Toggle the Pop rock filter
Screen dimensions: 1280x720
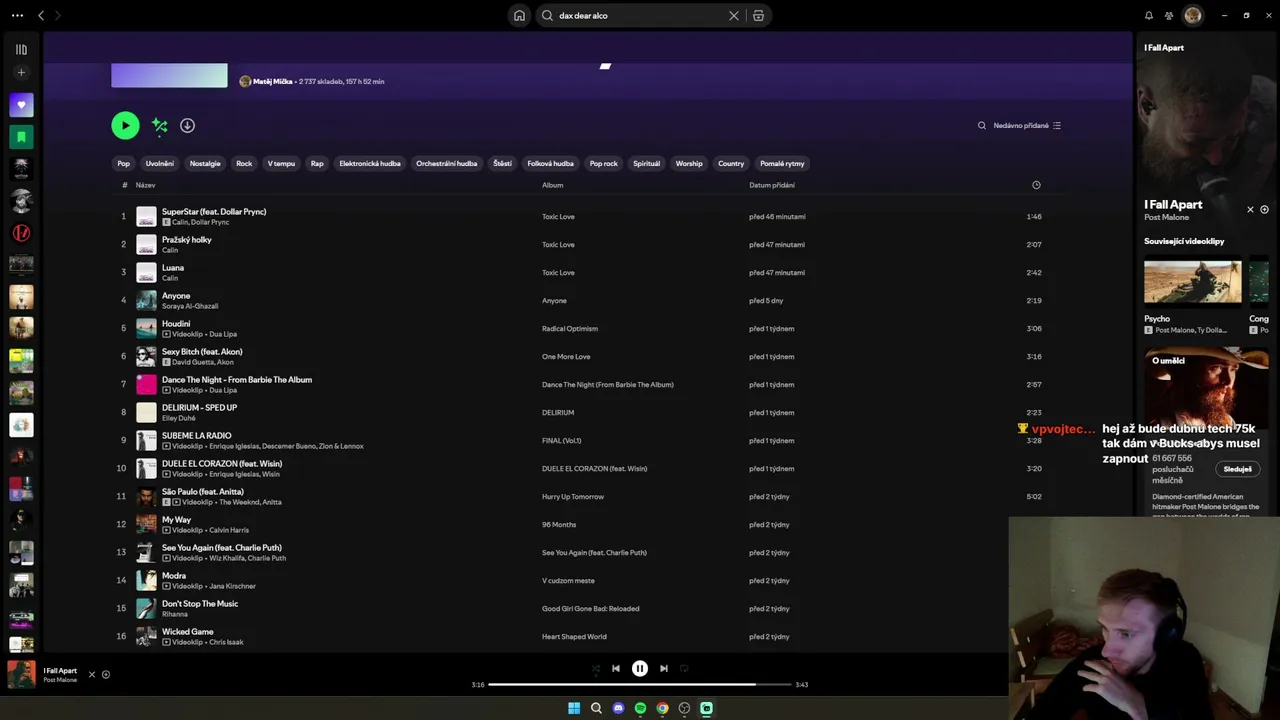[604, 164]
